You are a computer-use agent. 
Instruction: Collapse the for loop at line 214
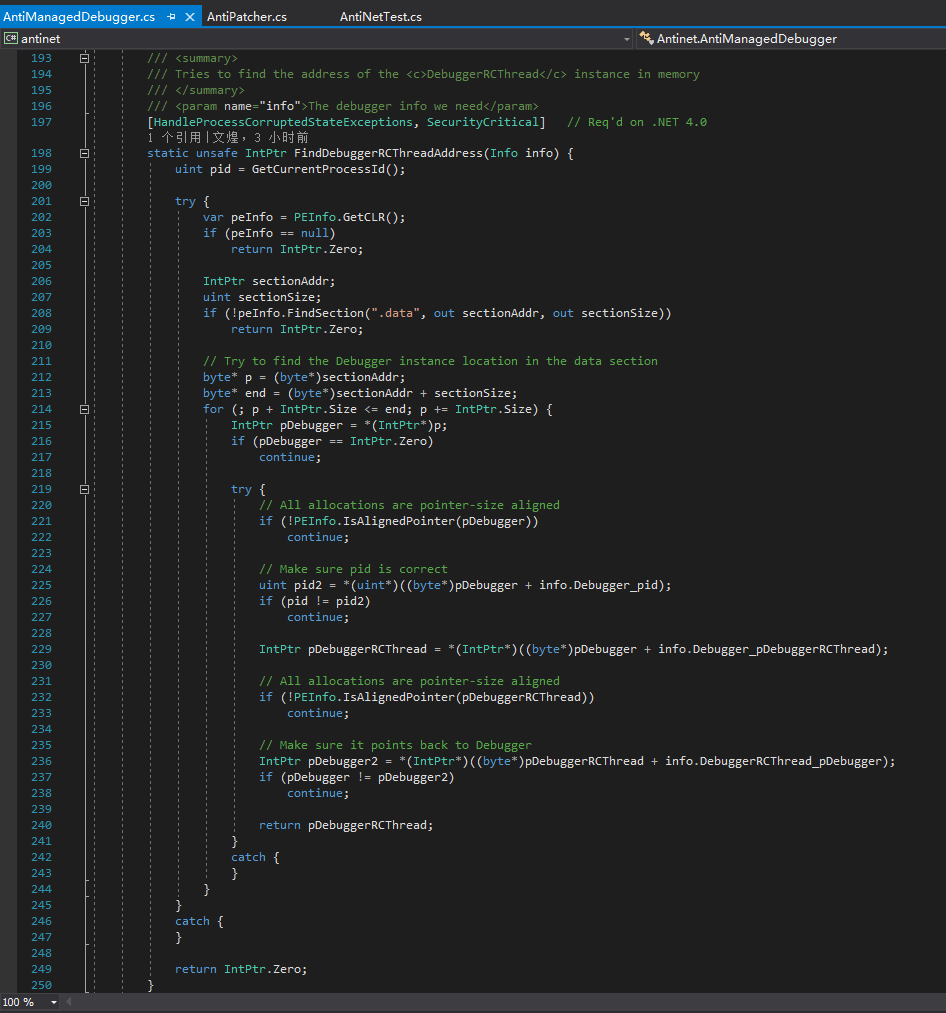[85, 409]
